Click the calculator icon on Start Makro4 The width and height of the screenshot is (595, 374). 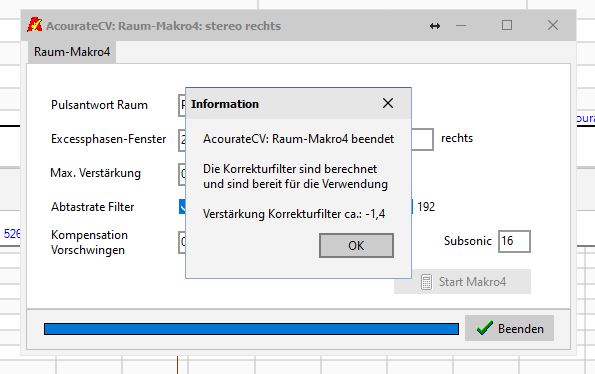[x=426, y=282]
